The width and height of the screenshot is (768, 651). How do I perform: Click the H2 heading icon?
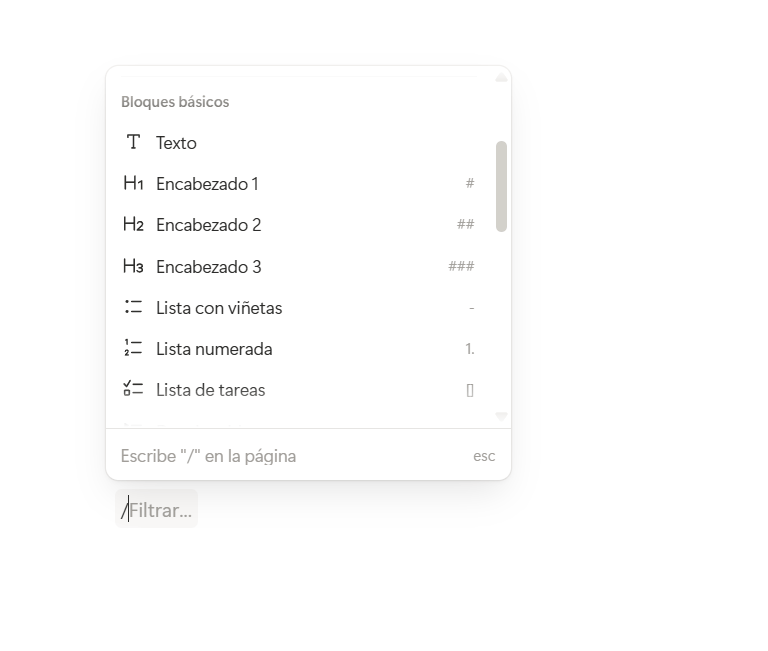(133, 224)
